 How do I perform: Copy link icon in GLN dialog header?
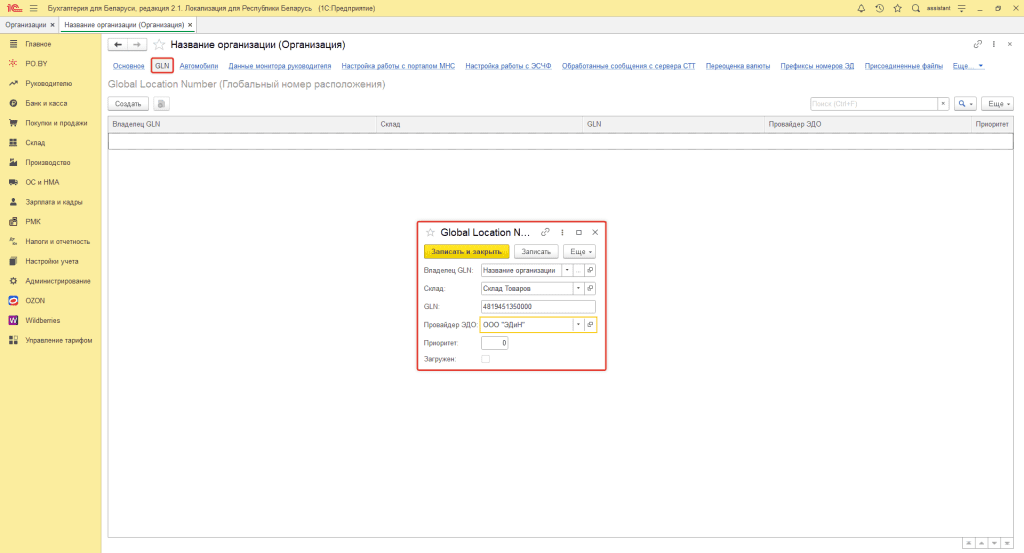545,232
